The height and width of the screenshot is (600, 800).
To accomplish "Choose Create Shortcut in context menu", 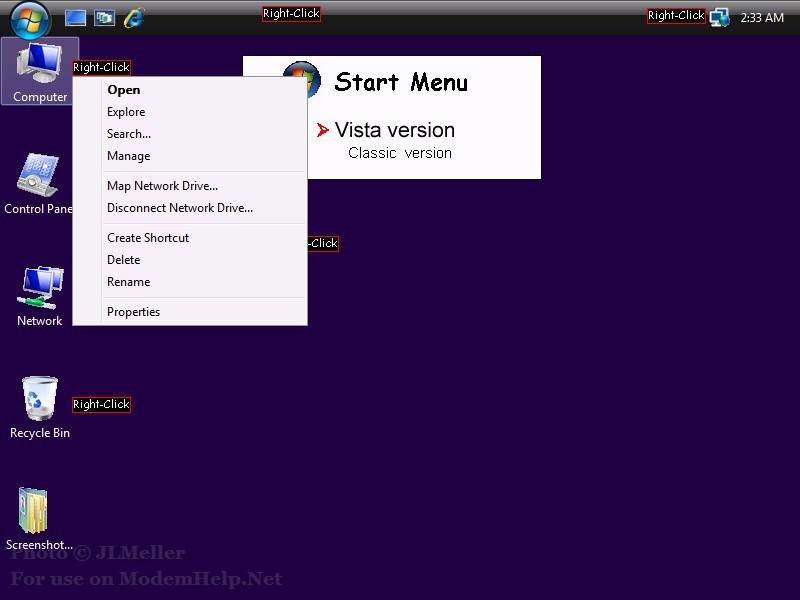I will pos(190,238).
